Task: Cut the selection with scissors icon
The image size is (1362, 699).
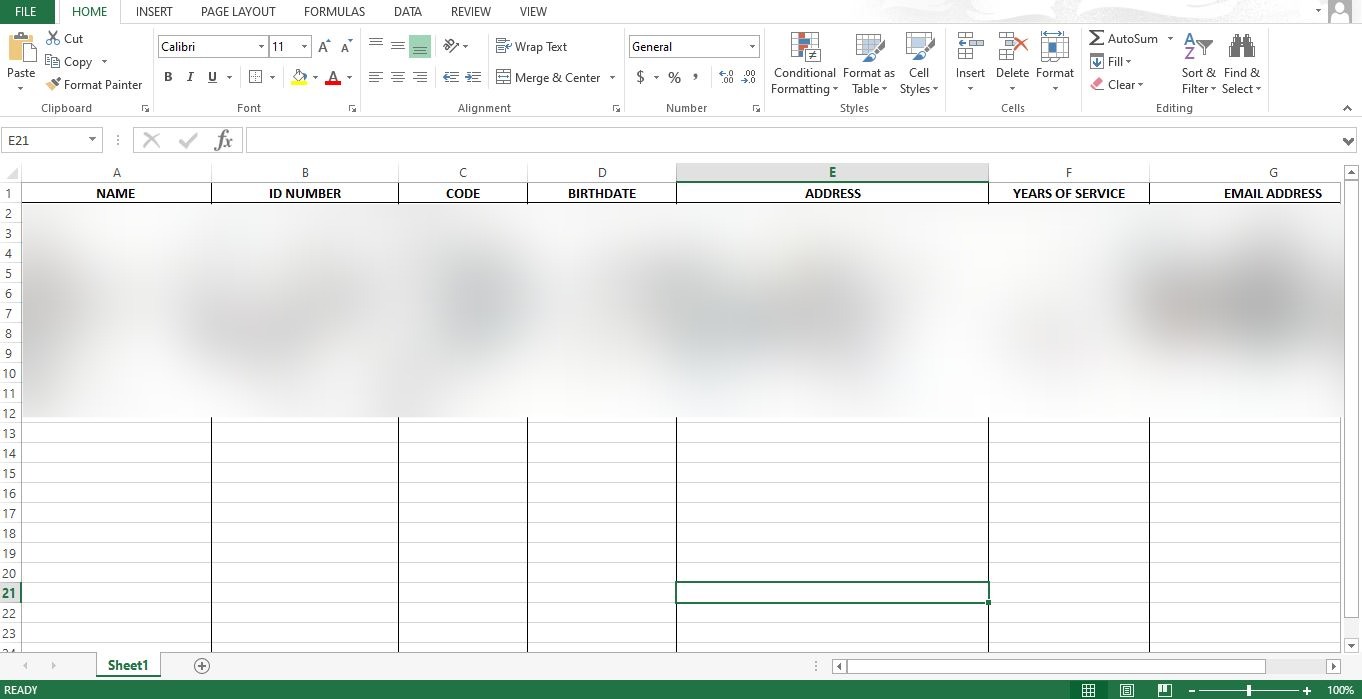Action: click(54, 38)
